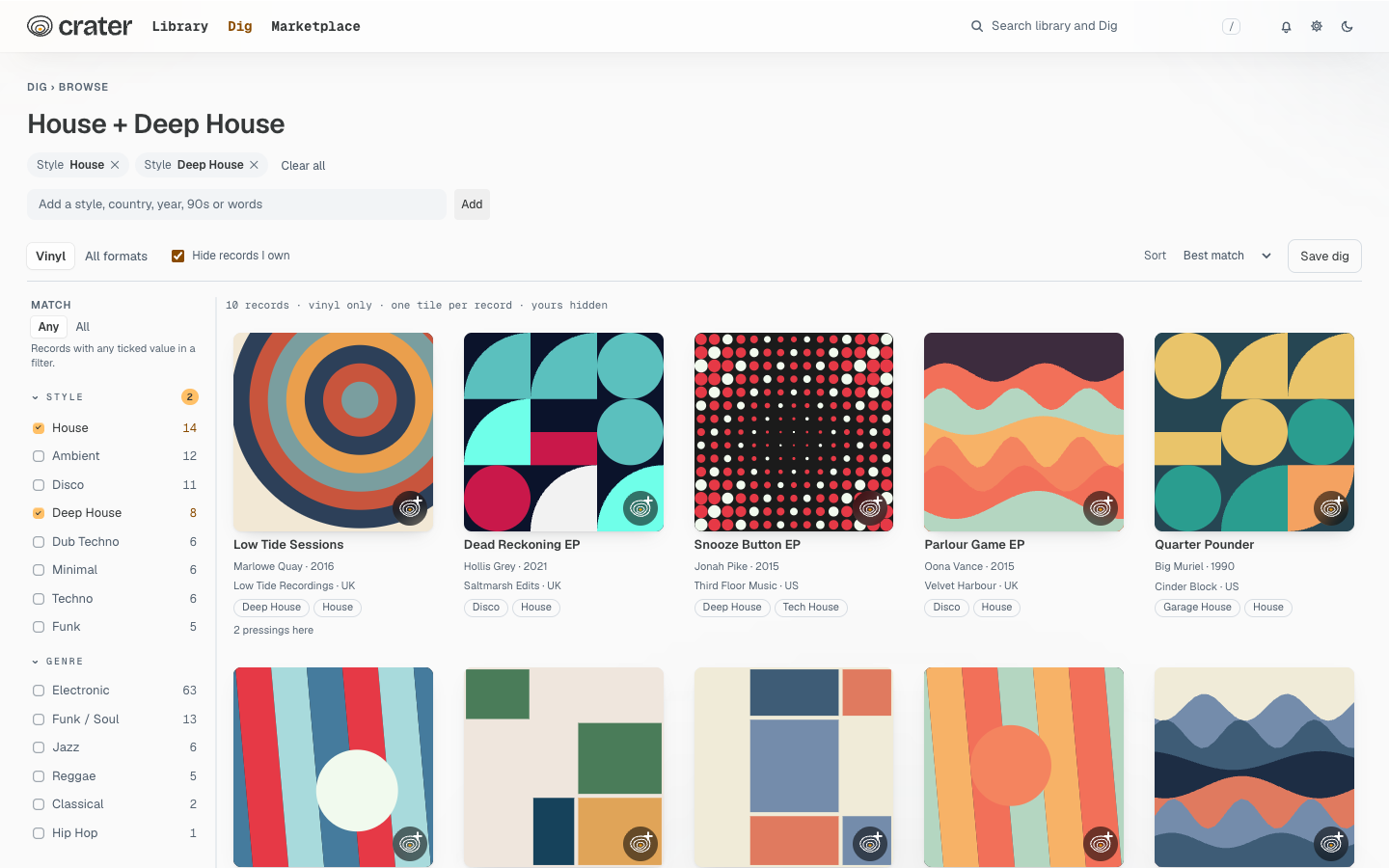The height and width of the screenshot is (868, 1389).
Task: Open Quarter Pounder cover art
Action: point(1254,432)
